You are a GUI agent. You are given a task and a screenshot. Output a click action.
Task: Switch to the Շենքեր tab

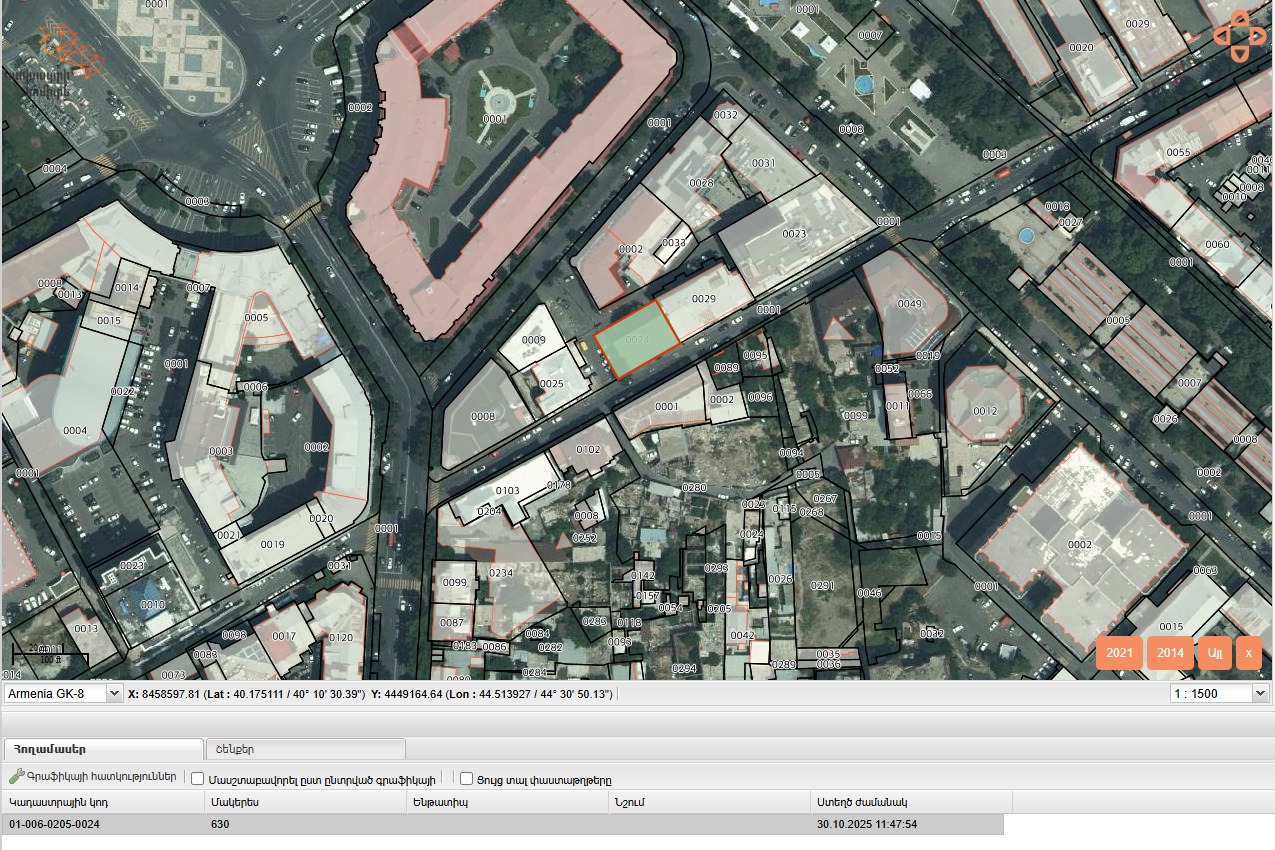pyautogui.click(x=305, y=749)
